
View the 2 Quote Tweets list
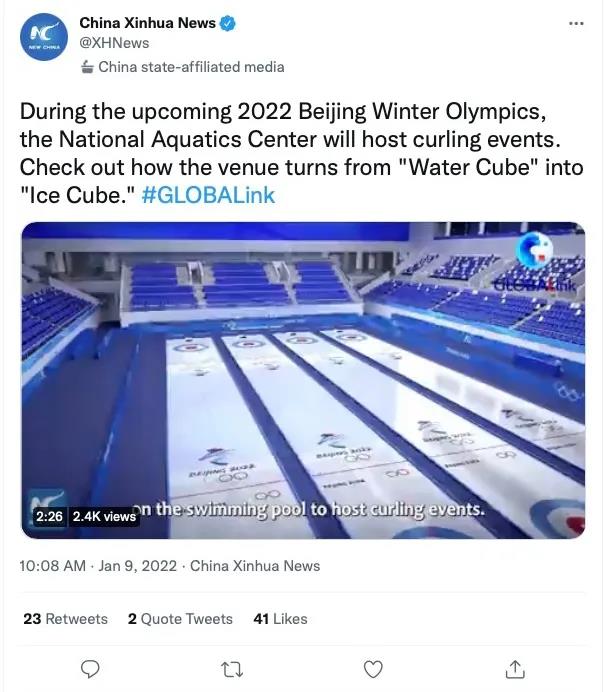pos(180,619)
